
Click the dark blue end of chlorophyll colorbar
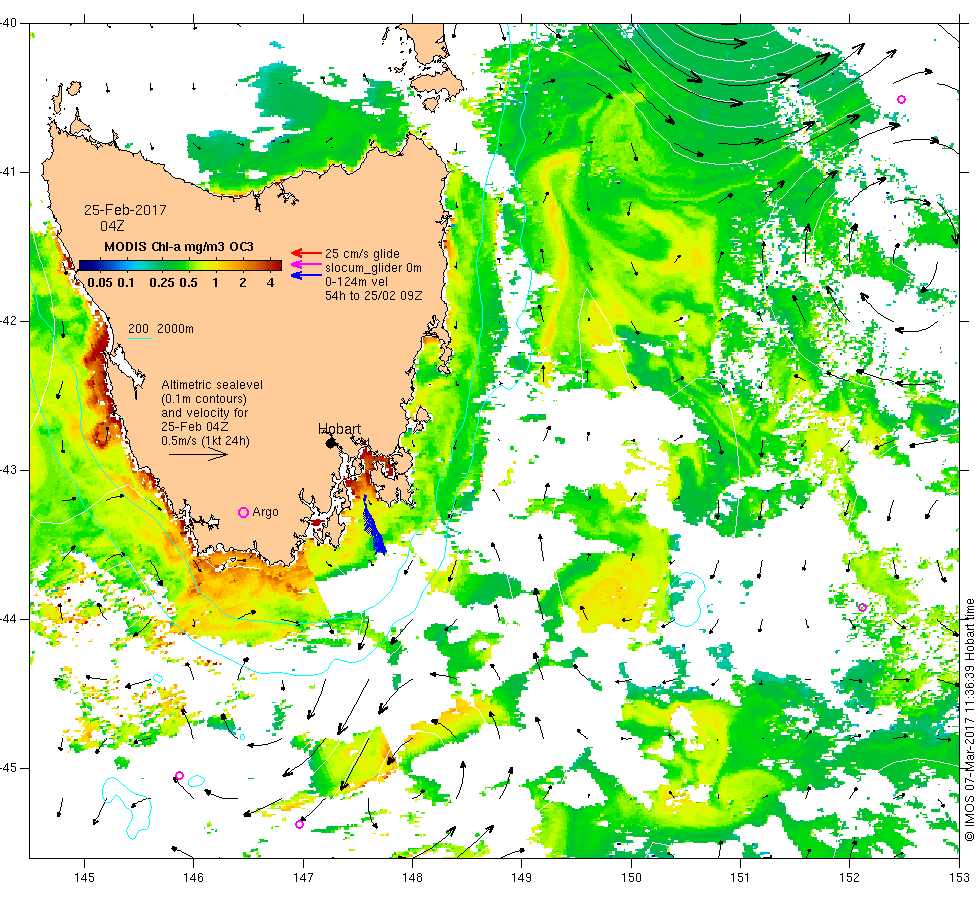pyautogui.click(x=82, y=265)
